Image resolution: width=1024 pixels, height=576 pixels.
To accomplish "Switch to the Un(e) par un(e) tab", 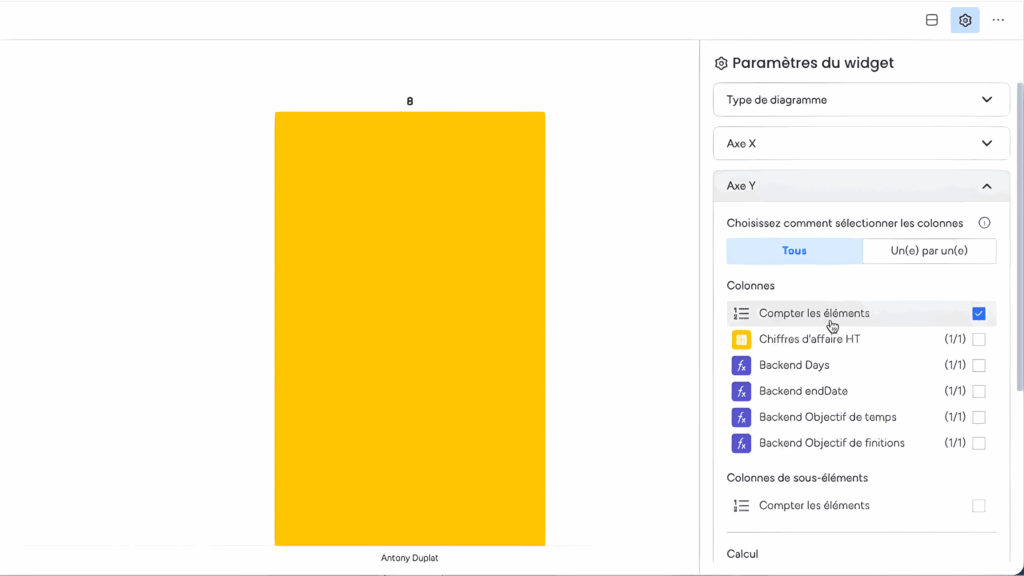I will point(929,251).
